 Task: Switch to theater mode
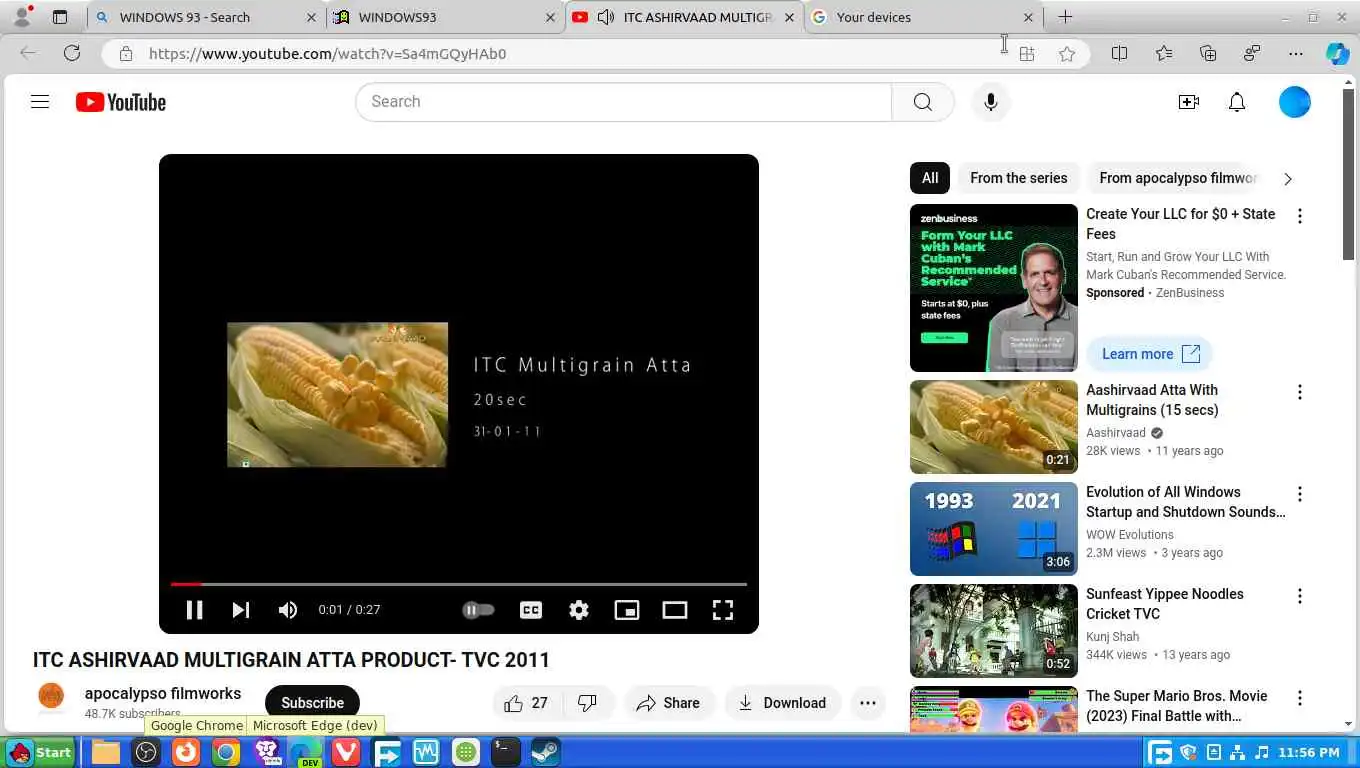675,610
